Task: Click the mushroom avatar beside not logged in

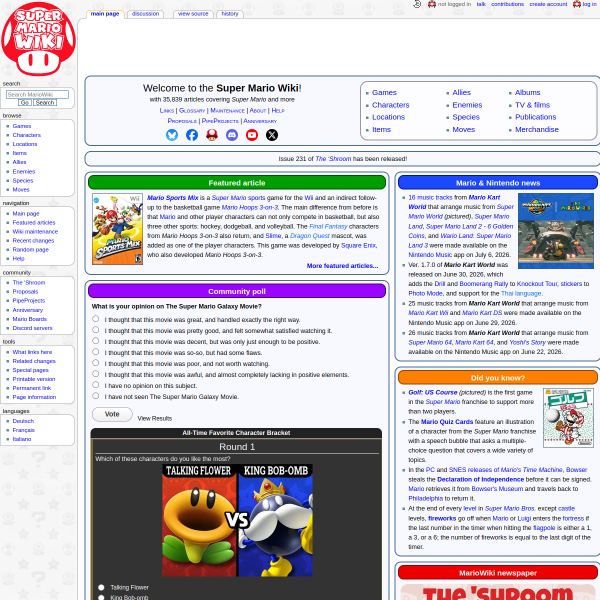Action: (x=432, y=4)
